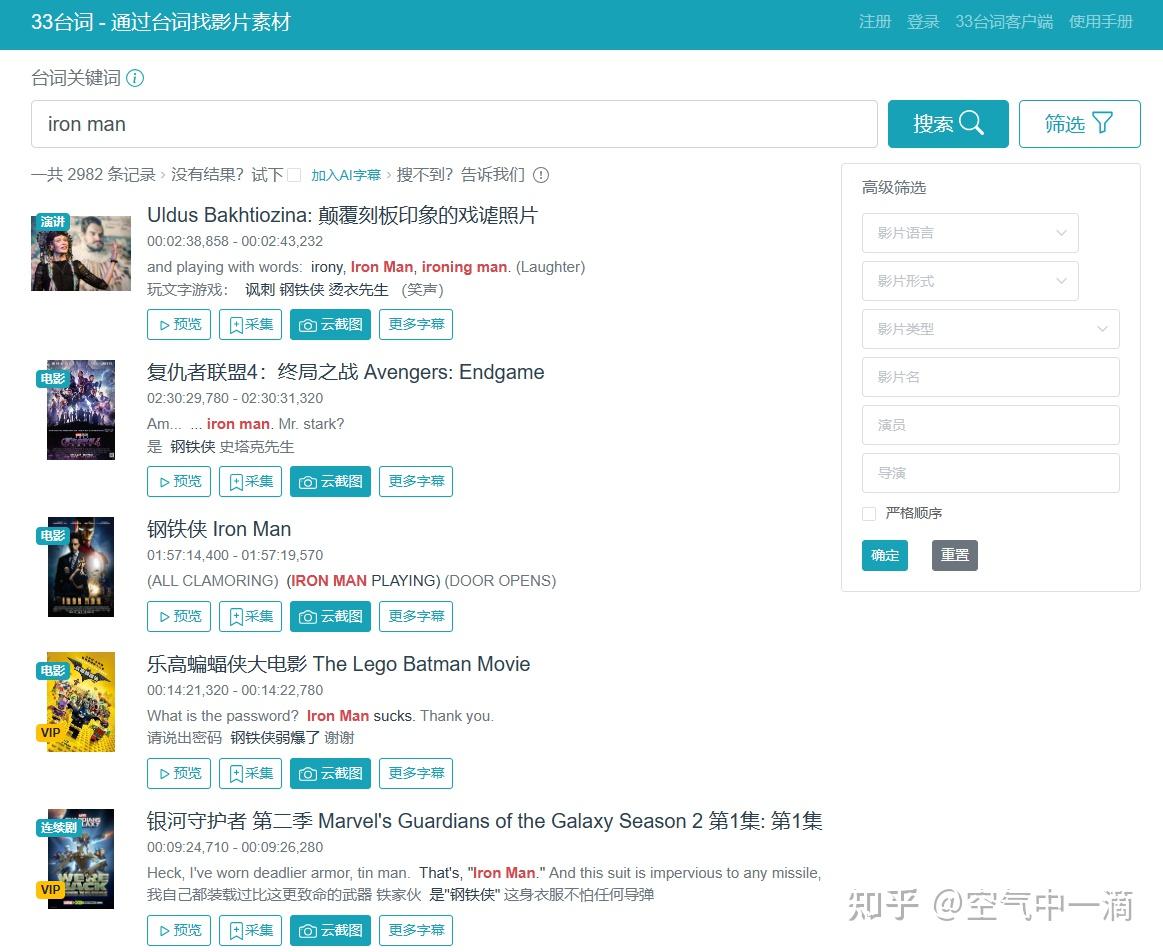
Task: Click the timestamp 02:30:29,780 - 02:30:31,320
Action: 235,398
